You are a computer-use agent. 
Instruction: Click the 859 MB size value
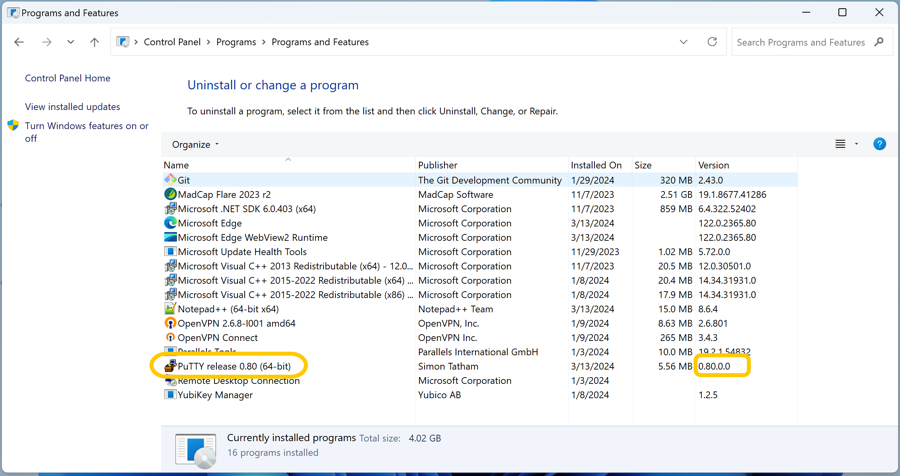[676, 208]
